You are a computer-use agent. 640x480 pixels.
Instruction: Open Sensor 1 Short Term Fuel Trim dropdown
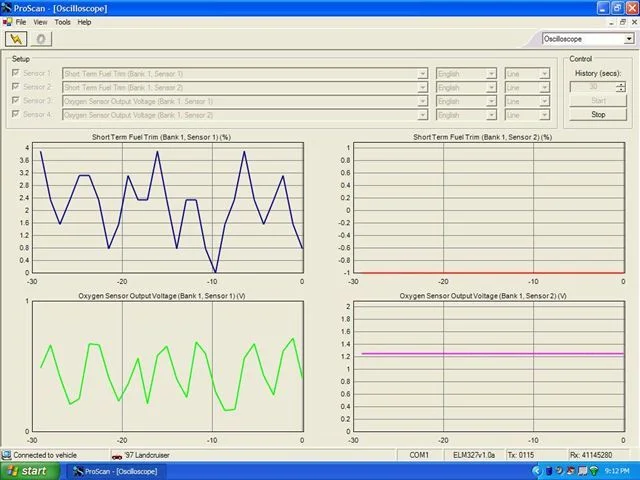[245, 73]
